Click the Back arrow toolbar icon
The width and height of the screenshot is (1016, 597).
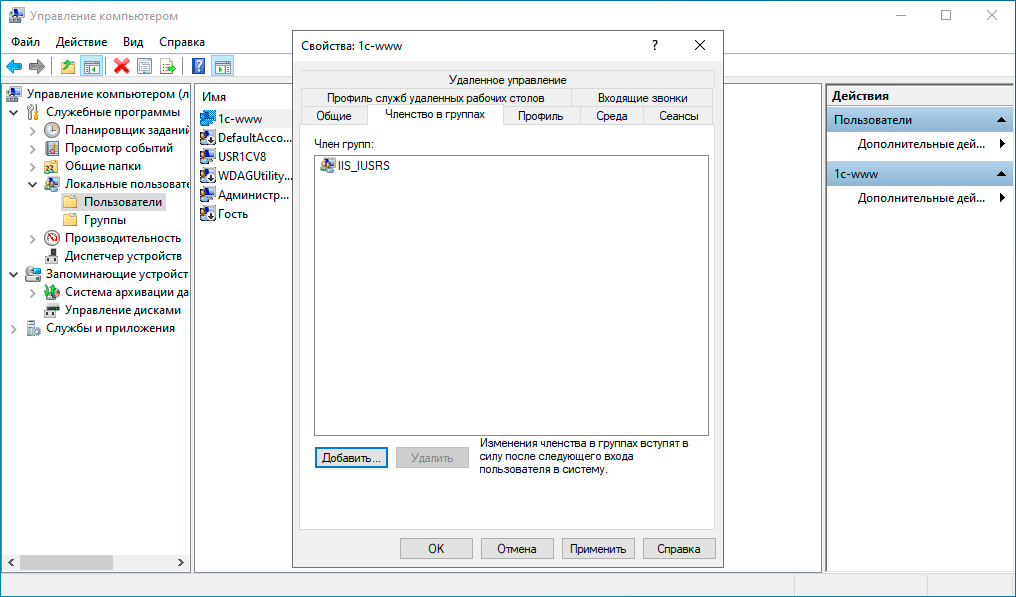[14, 66]
